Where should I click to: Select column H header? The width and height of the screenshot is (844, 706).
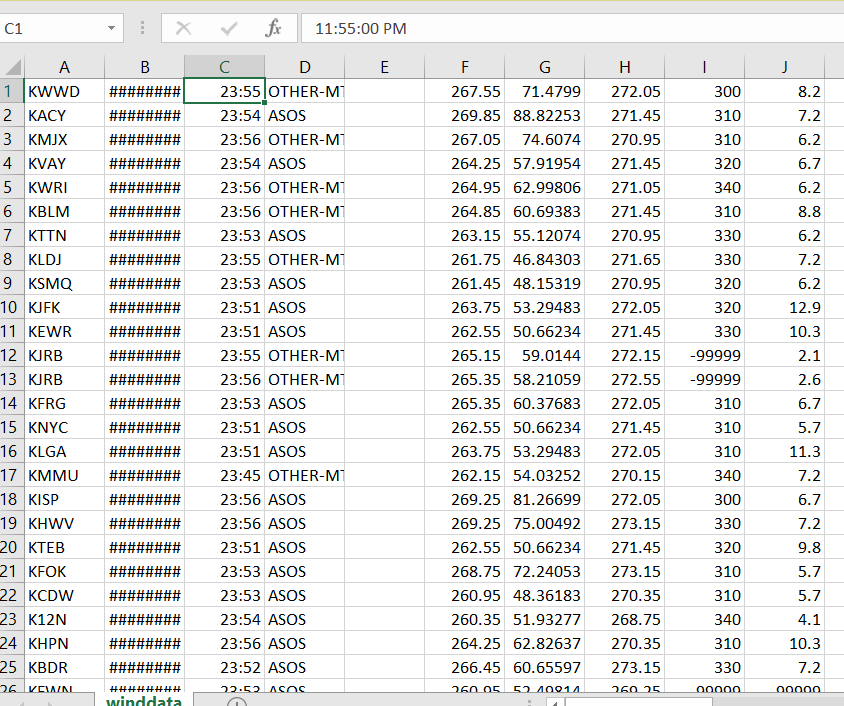(x=624, y=67)
